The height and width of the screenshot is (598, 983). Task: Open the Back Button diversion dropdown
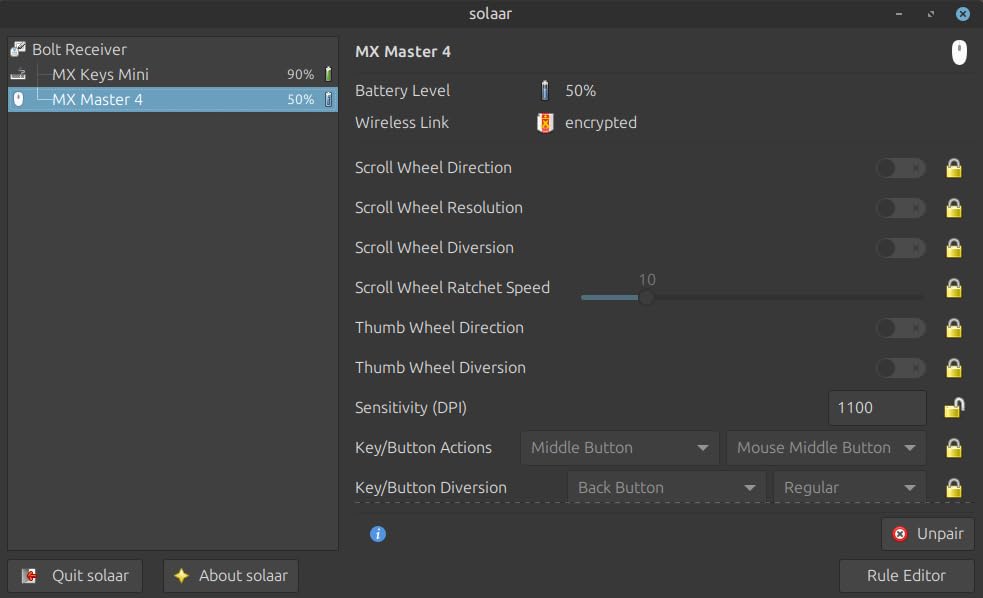tap(665, 488)
